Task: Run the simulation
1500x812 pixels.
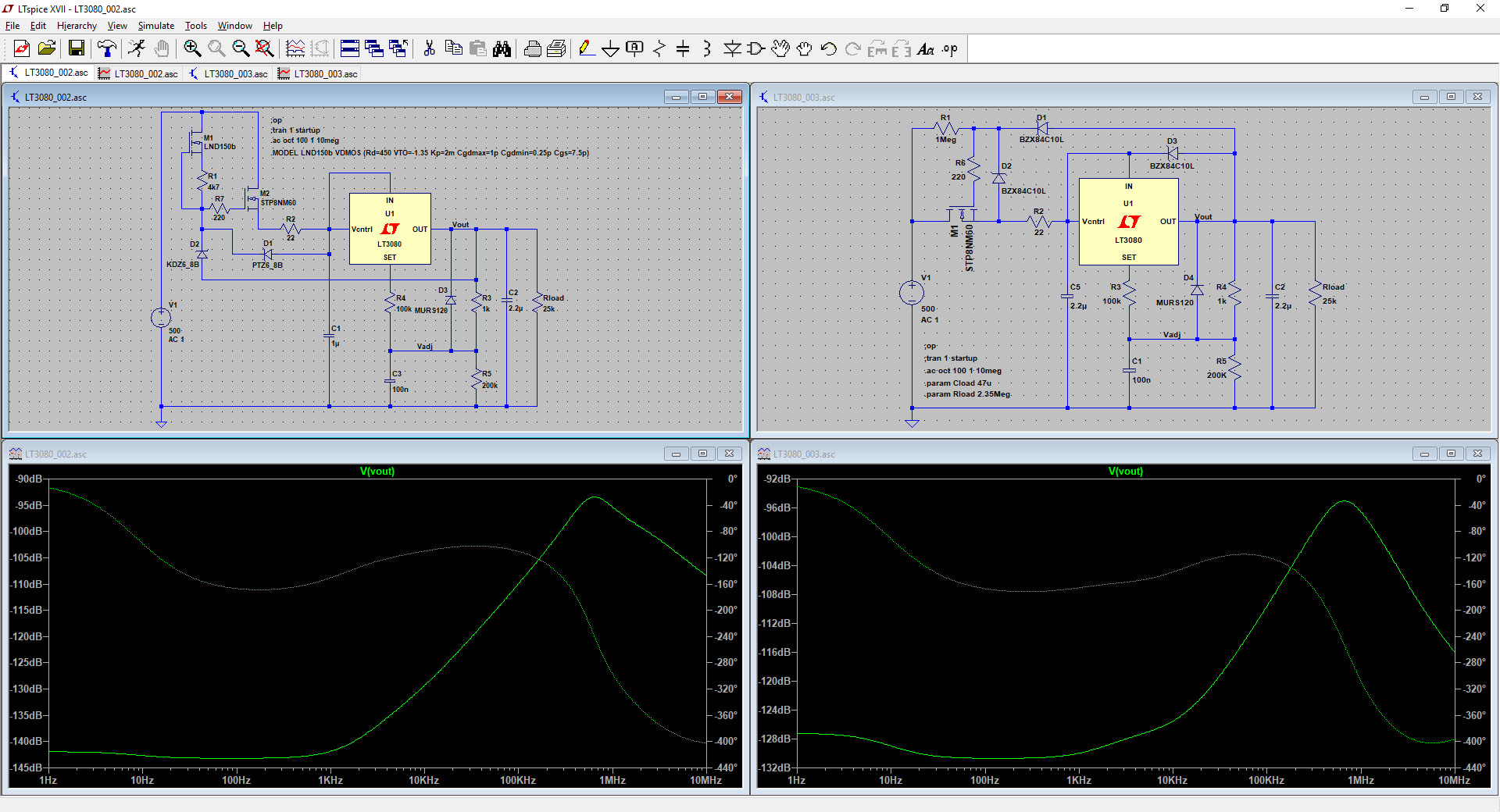Action: [137, 49]
